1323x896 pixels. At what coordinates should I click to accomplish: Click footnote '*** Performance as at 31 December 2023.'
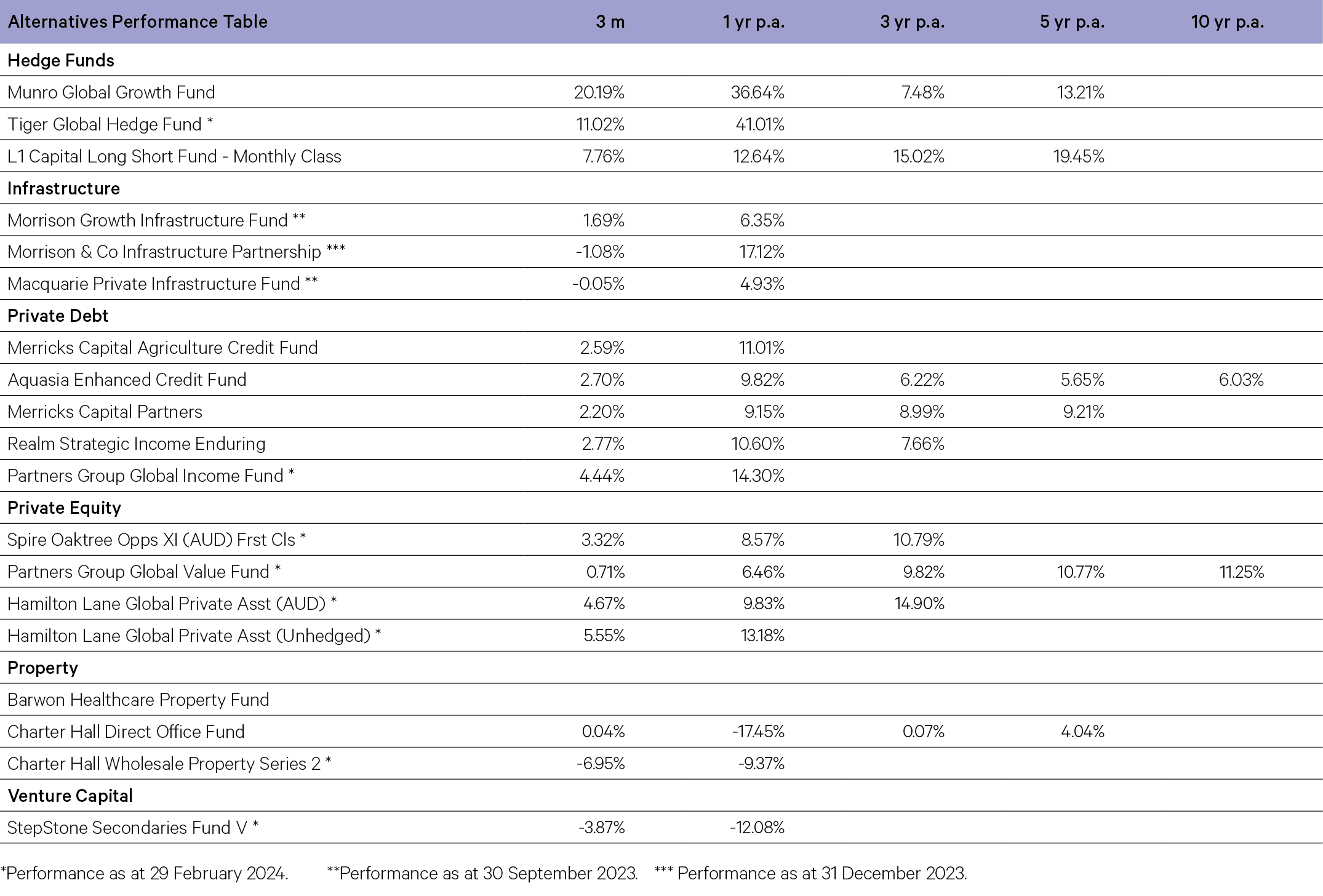[811, 874]
